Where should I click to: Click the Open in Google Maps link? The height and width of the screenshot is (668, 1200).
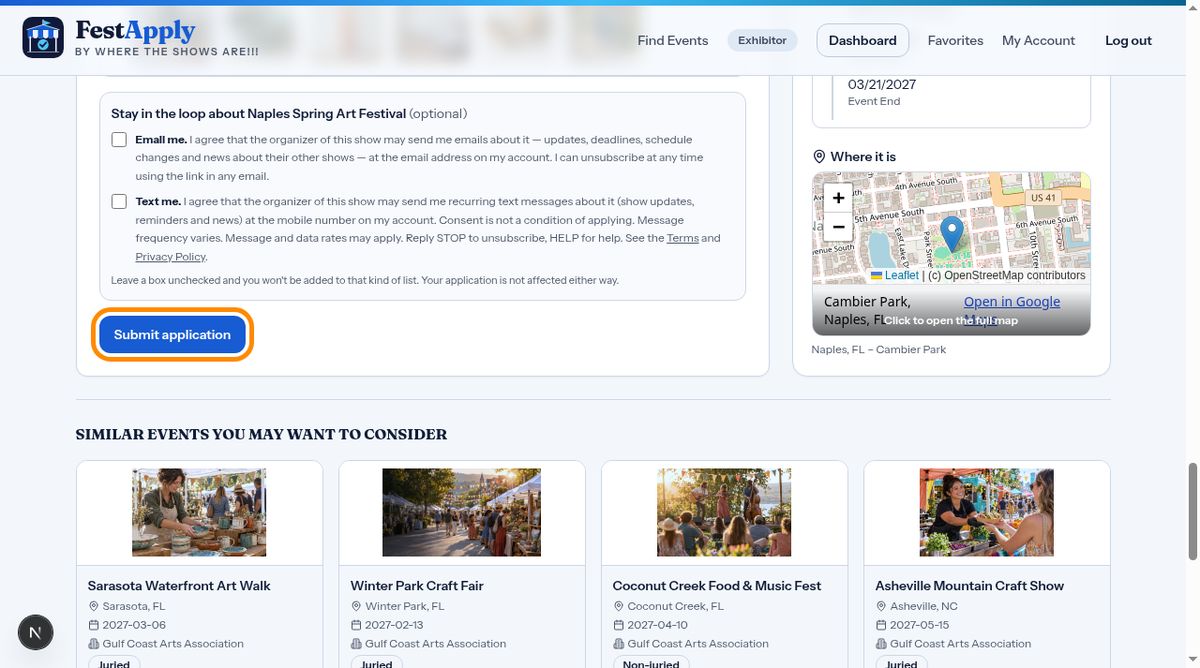tap(1012, 310)
